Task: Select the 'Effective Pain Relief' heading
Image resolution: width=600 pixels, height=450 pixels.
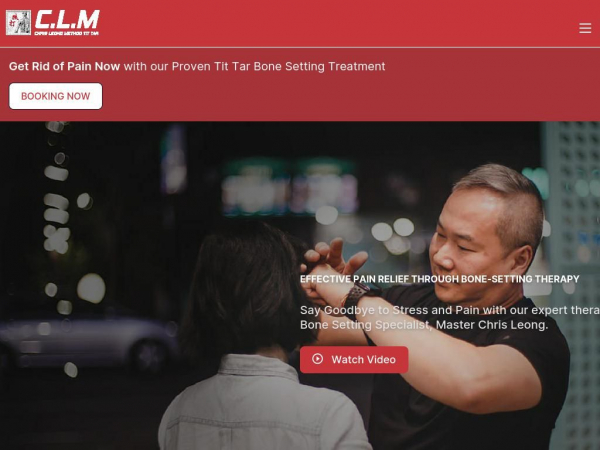Action: point(439,279)
